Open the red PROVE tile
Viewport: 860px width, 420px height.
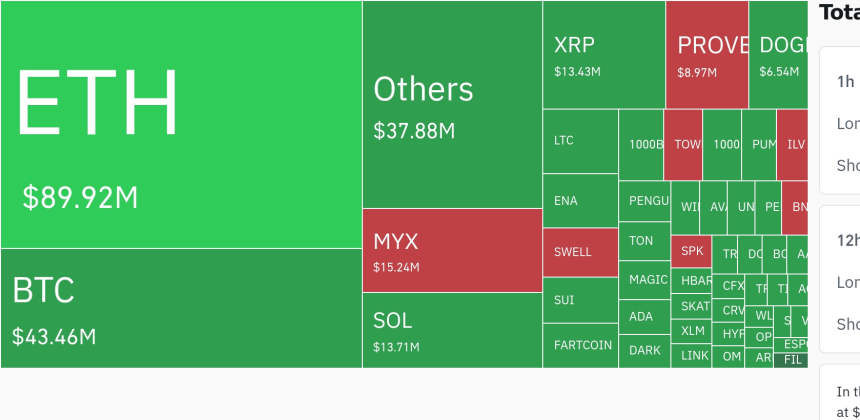point(707,55)
